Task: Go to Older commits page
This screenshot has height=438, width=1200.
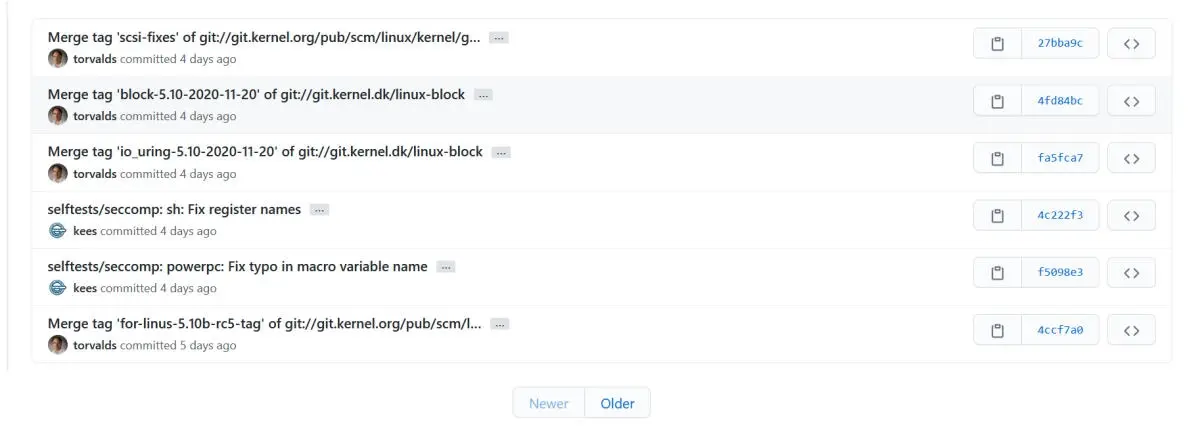Action: 617,403
